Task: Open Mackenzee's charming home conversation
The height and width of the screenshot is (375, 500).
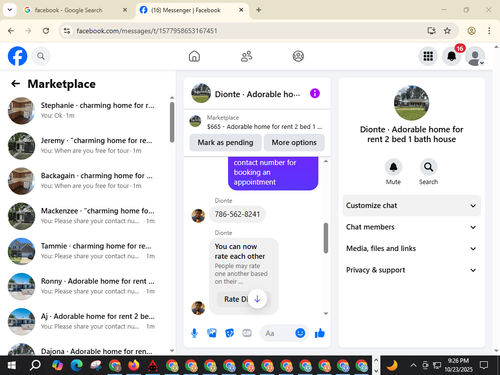Action: coord(87,216)
